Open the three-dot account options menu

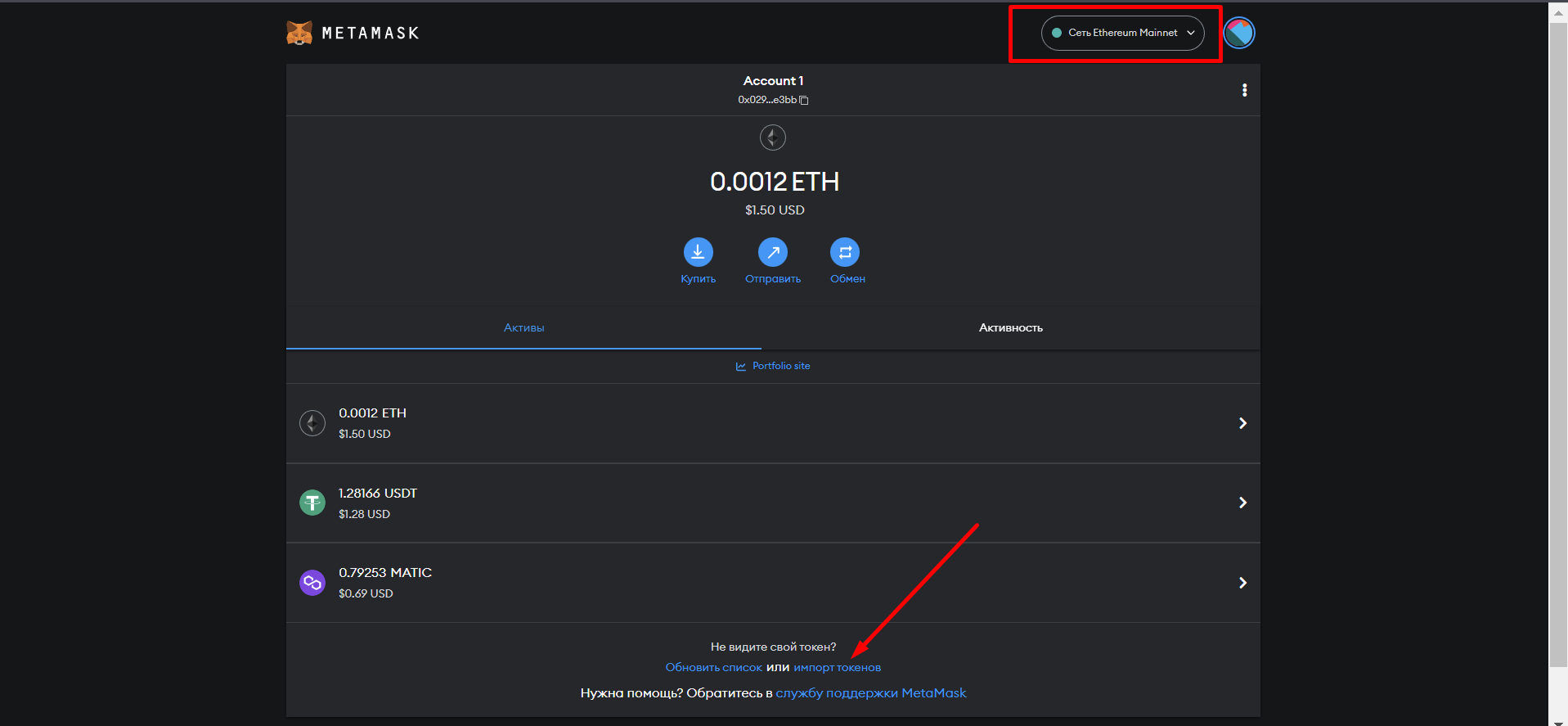coord(1244,90)
